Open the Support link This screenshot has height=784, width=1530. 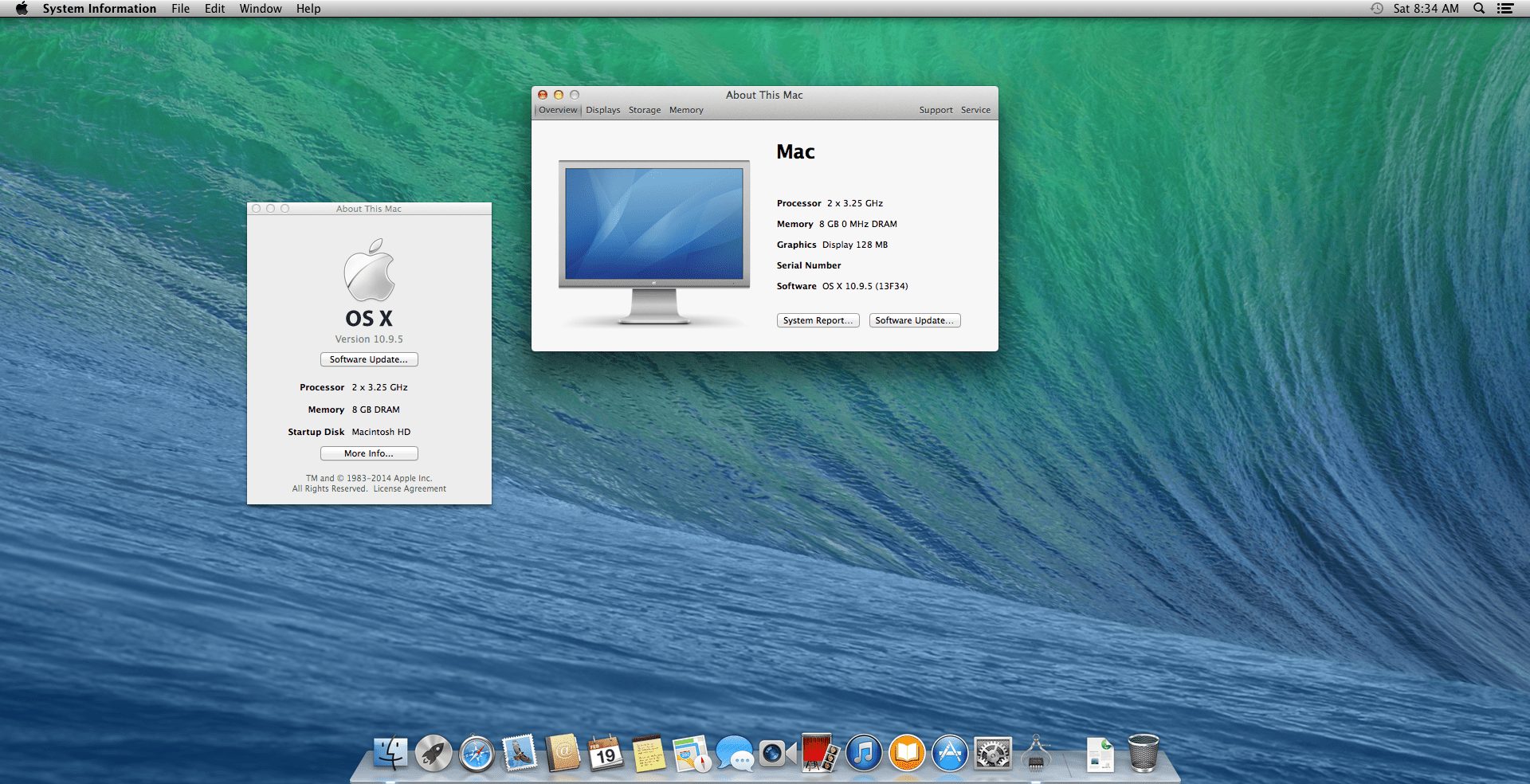click(936, 110)
